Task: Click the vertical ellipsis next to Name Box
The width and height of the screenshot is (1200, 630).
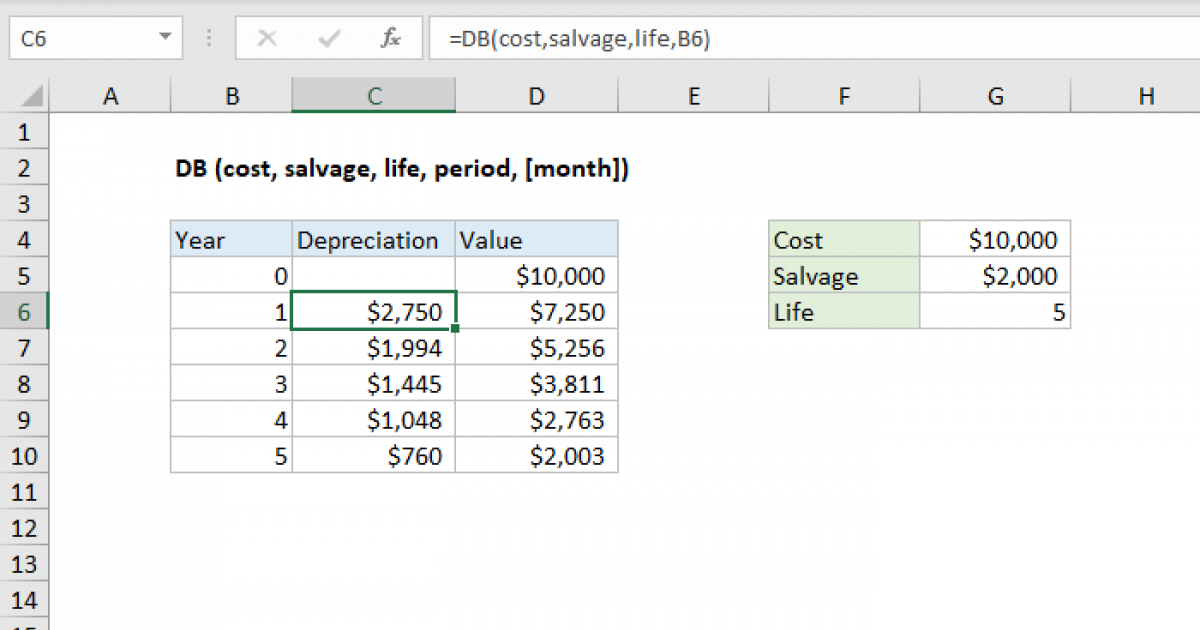Action: click(207, 38)
